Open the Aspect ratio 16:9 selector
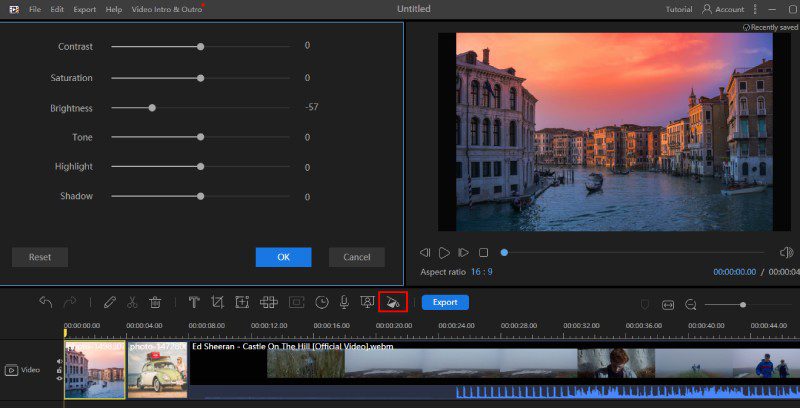 (x=481, y=272)
